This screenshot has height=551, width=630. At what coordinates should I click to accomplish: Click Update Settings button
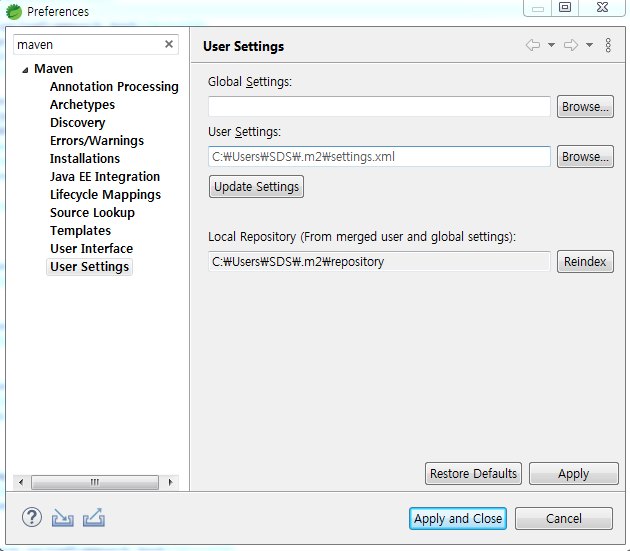coord(256,186)
